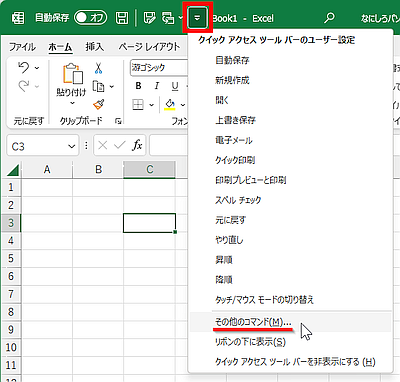Click the Excel app icon in title bar
Viewport: 400px width, 382px height.
(x=18, y=18)
